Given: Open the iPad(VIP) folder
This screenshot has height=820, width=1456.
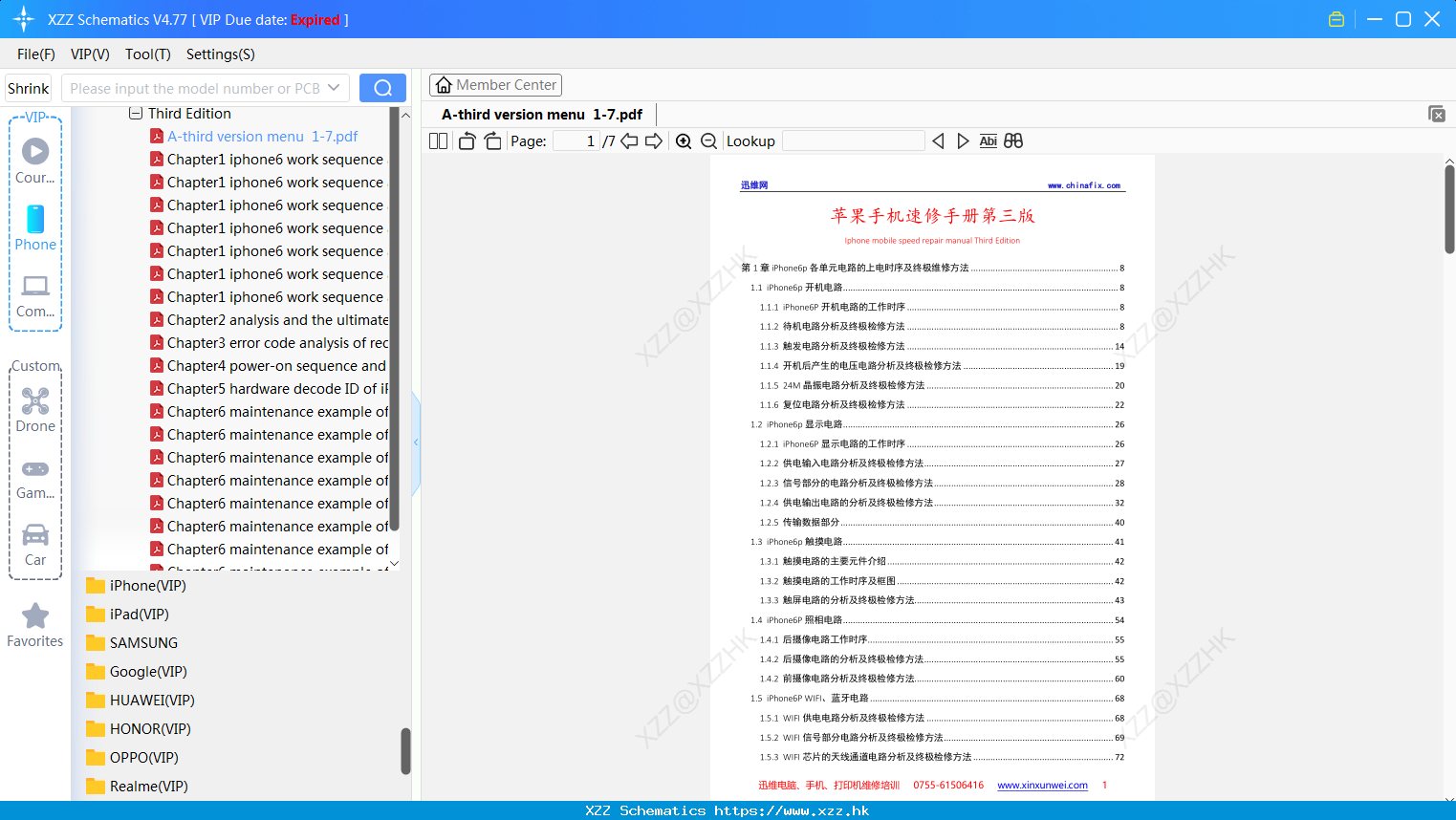Looking at the screenshot, I should [127, 615].
